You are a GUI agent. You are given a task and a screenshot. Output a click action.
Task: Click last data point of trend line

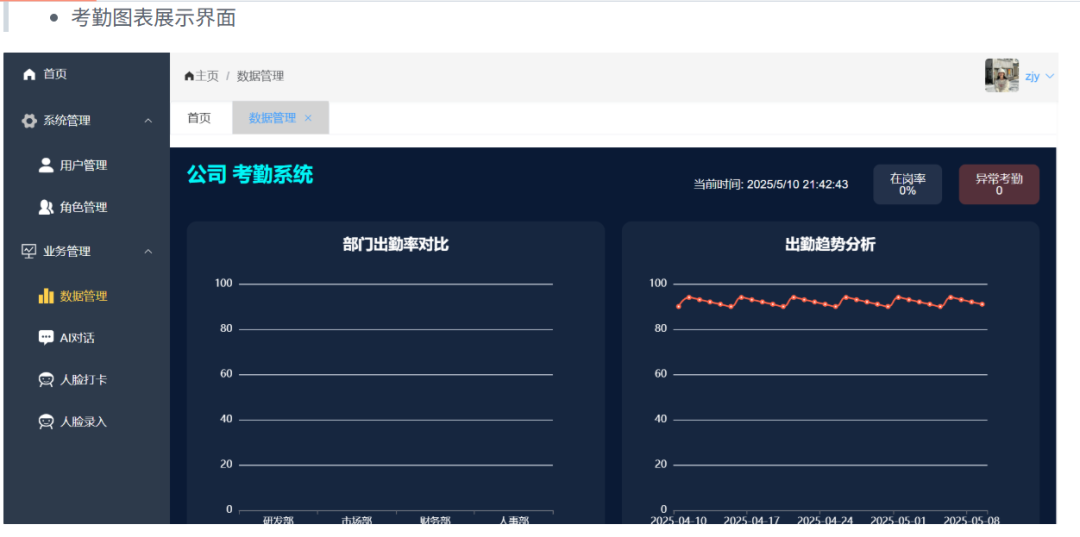pyautogui.click(x=982, y=304)
